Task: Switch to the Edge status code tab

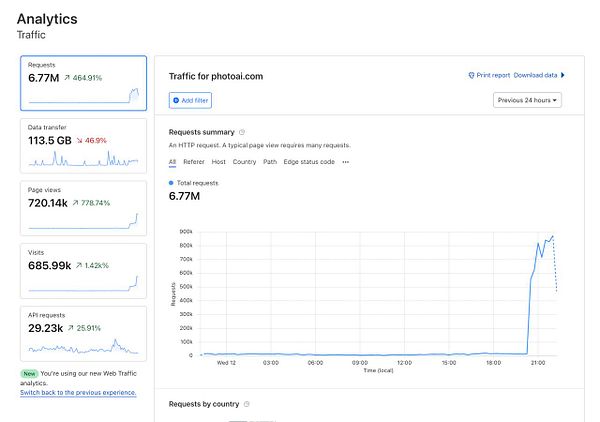Action: click(309, 162)
